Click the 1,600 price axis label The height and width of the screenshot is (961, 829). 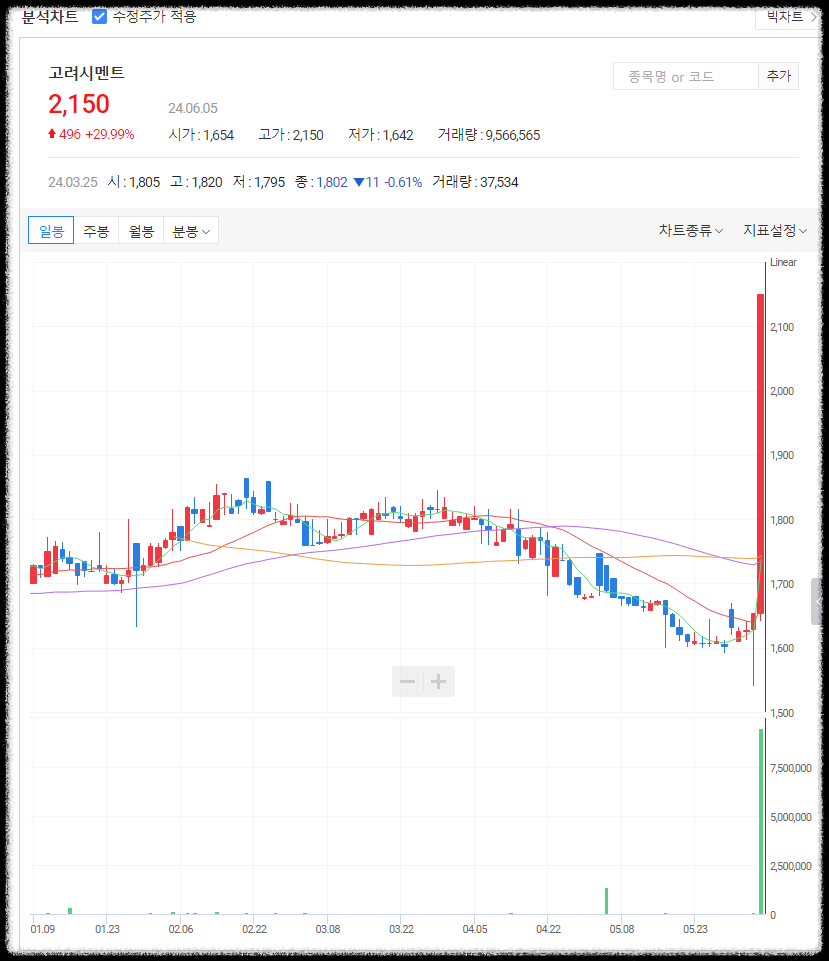(782, 648)
